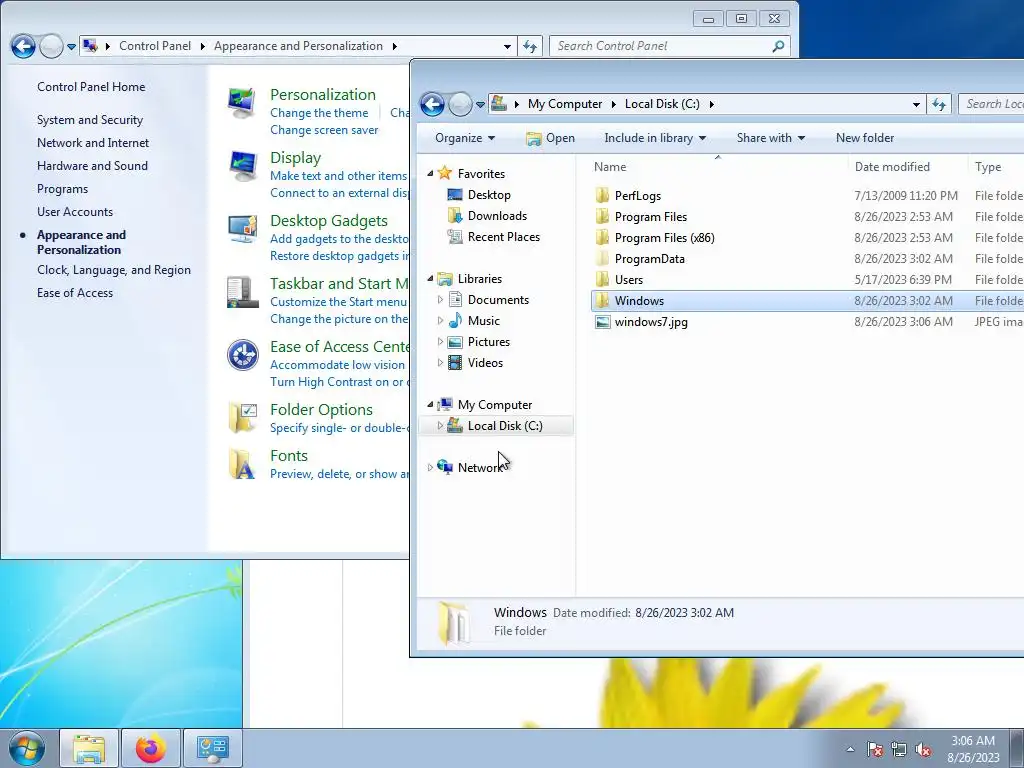Click the Fonts folder icon

click(x=242, y=464)
